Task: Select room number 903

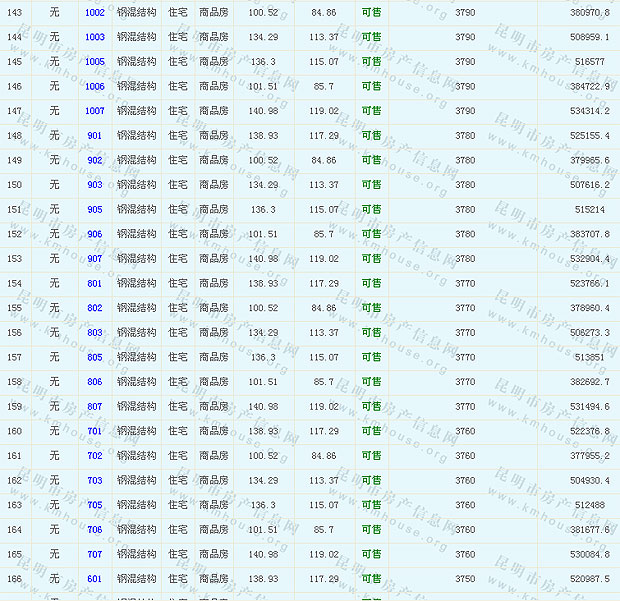Action: [95, 185]
